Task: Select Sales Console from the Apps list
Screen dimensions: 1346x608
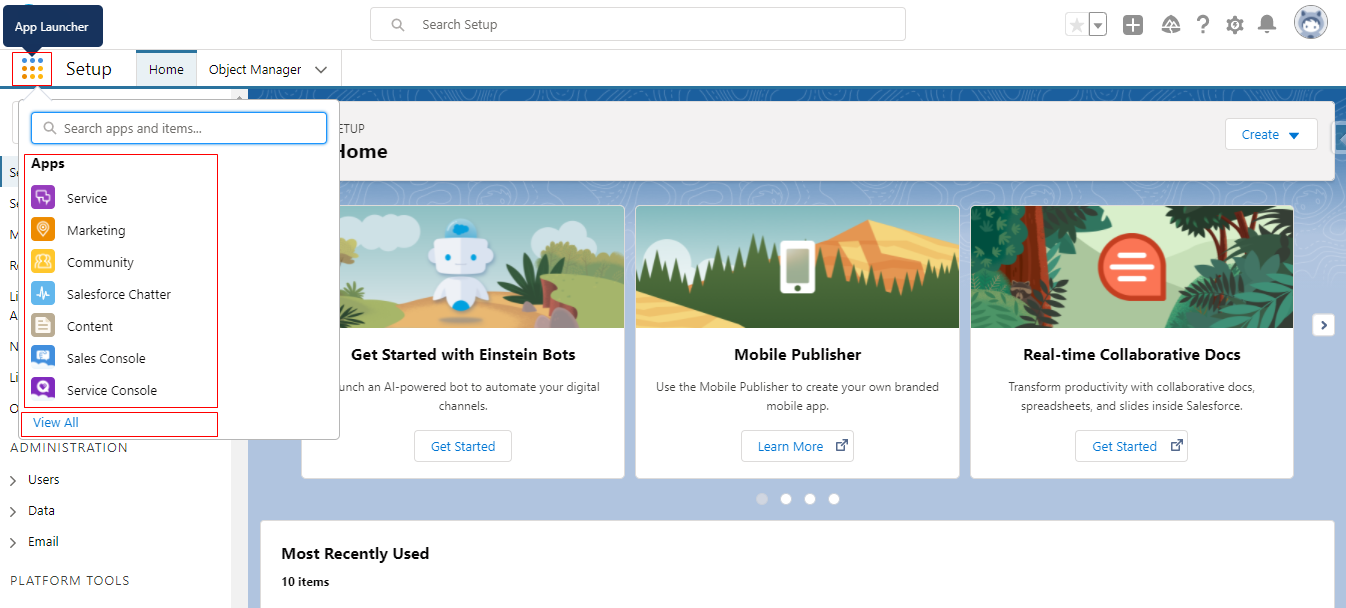Action: tap(106, 358)
